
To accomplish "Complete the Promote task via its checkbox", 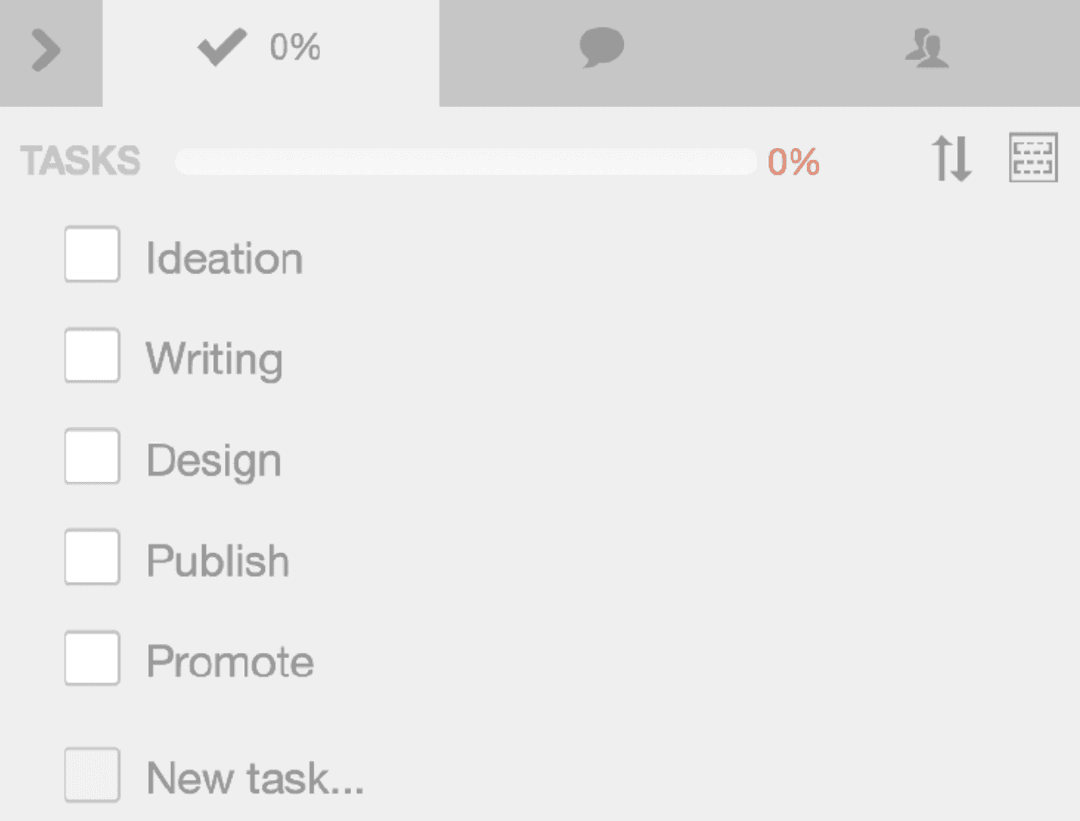I will pos(92,659).
